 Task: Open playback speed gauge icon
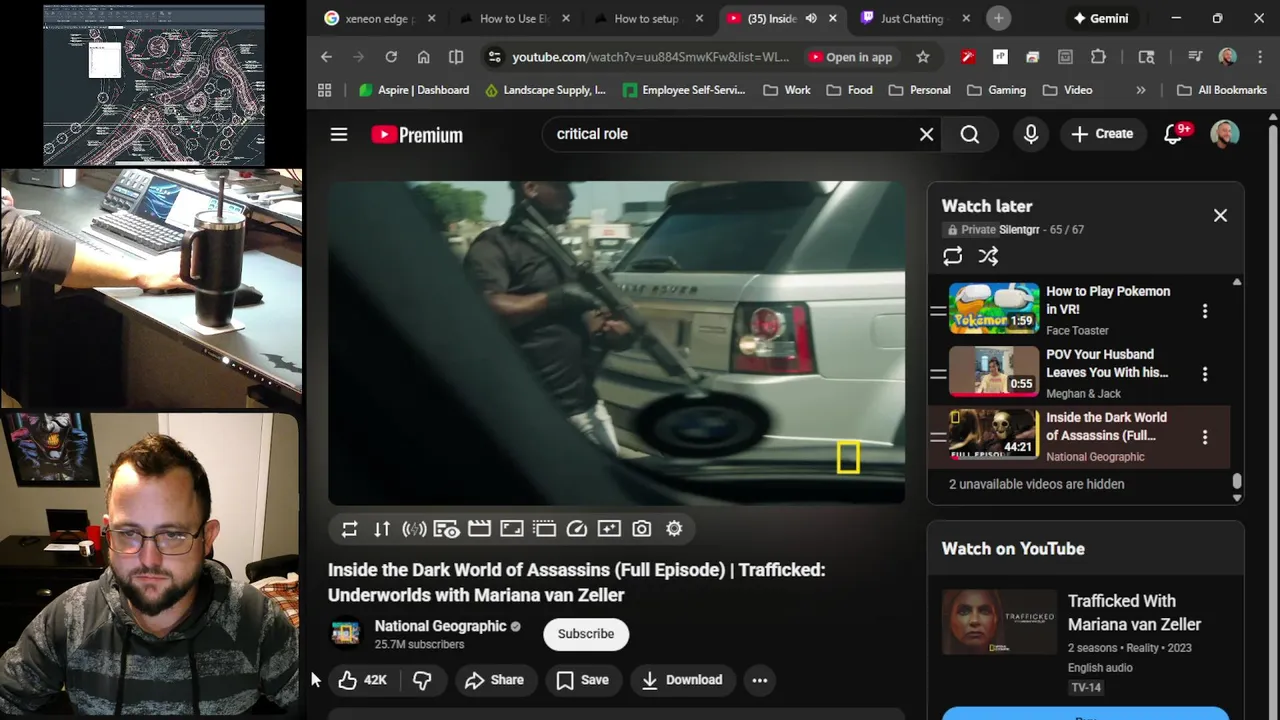click(x=577, y=529)
